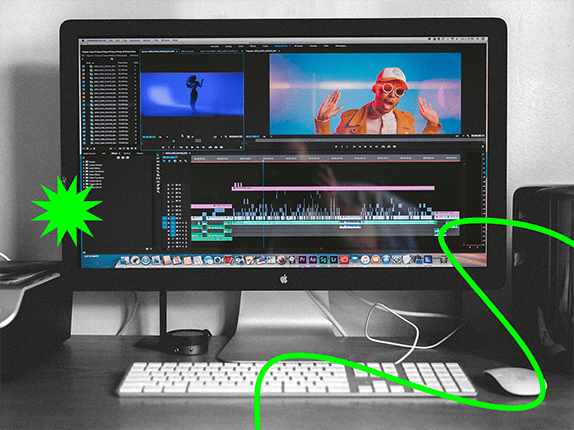
Task: Click the Project panel search field
Action: point(97,59)
